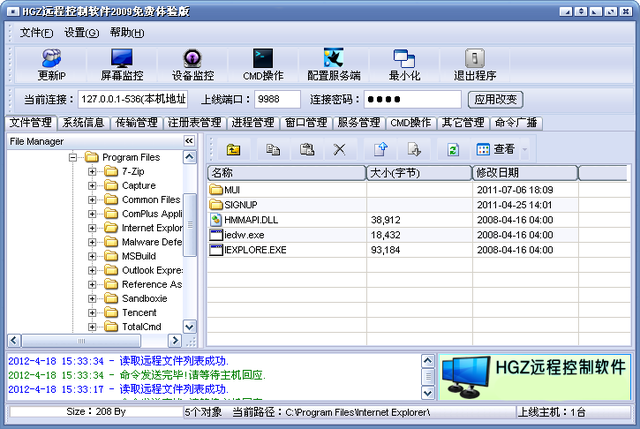Click the paste files icon
The image size is (640, 429).
[307, 149]
